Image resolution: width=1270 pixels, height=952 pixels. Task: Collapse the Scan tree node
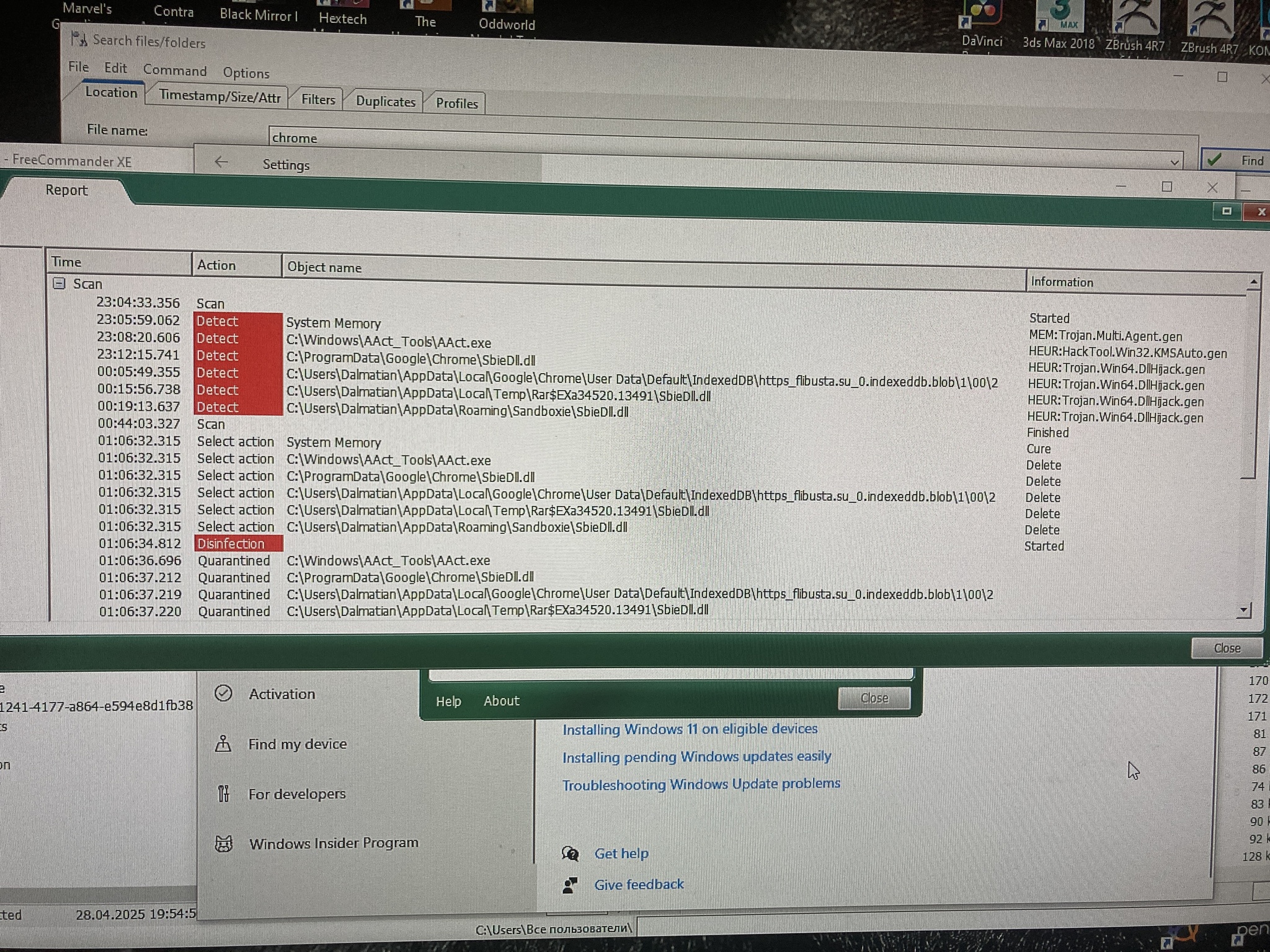[x=60, y=283]
